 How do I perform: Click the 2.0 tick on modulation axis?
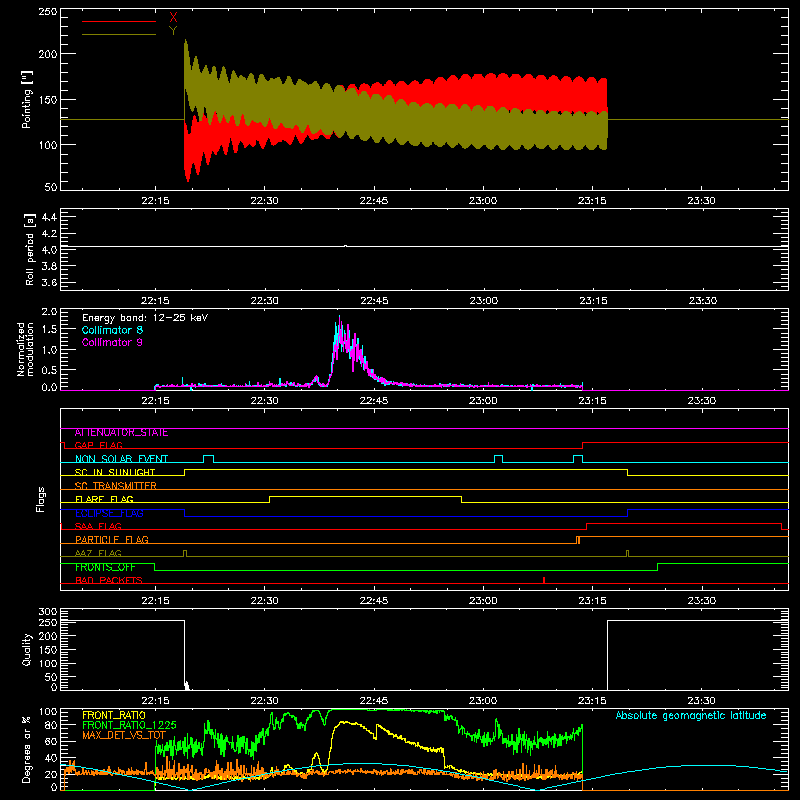point(49,311)
